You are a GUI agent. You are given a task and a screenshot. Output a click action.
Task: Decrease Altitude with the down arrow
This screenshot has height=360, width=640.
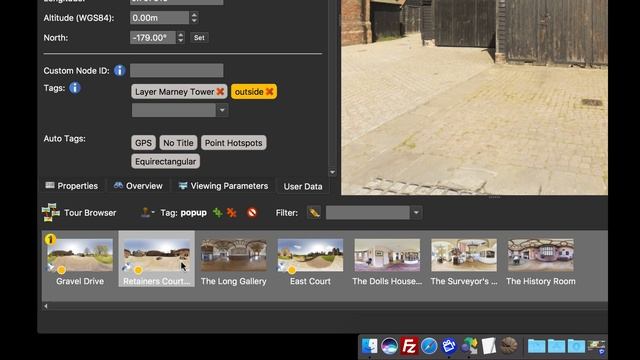(x=194, y=20)
